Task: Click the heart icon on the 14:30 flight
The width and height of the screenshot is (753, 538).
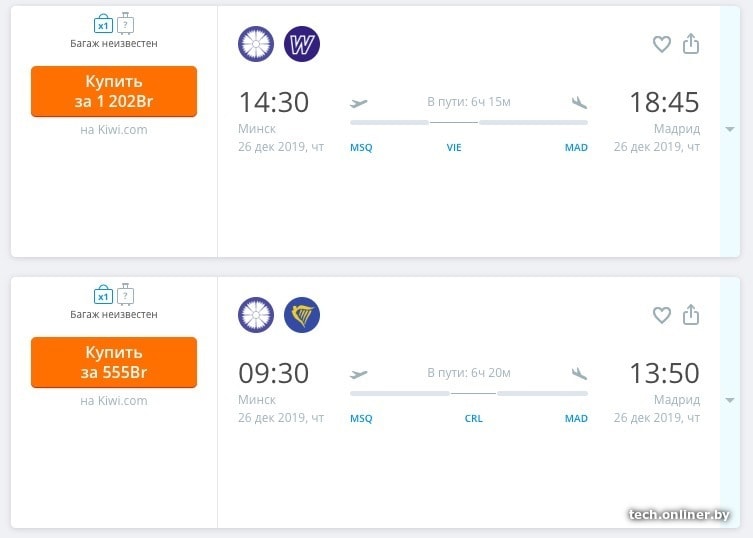Action: 661,44
